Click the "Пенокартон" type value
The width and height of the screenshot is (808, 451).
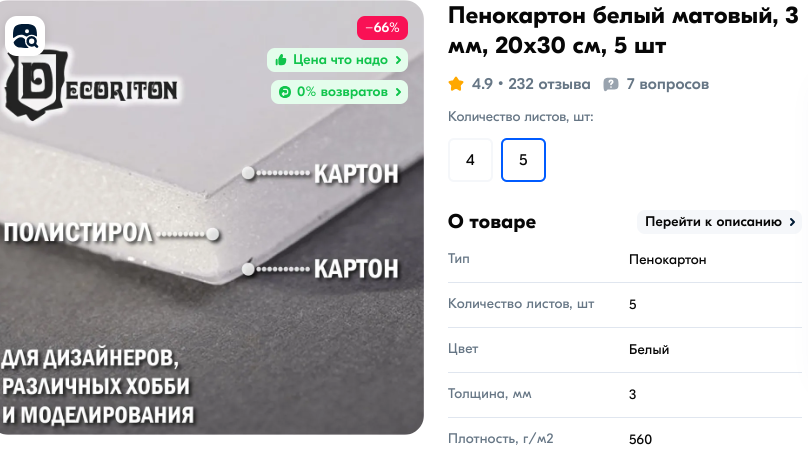click(x=667, y=260)
